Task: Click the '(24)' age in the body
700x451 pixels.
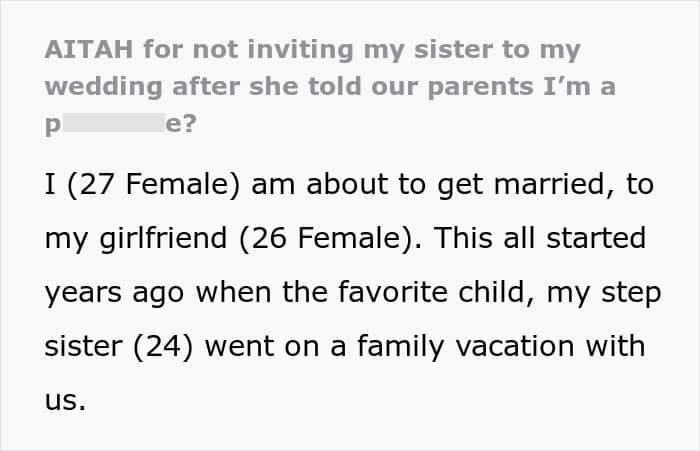Action: (x=163, y=347)
